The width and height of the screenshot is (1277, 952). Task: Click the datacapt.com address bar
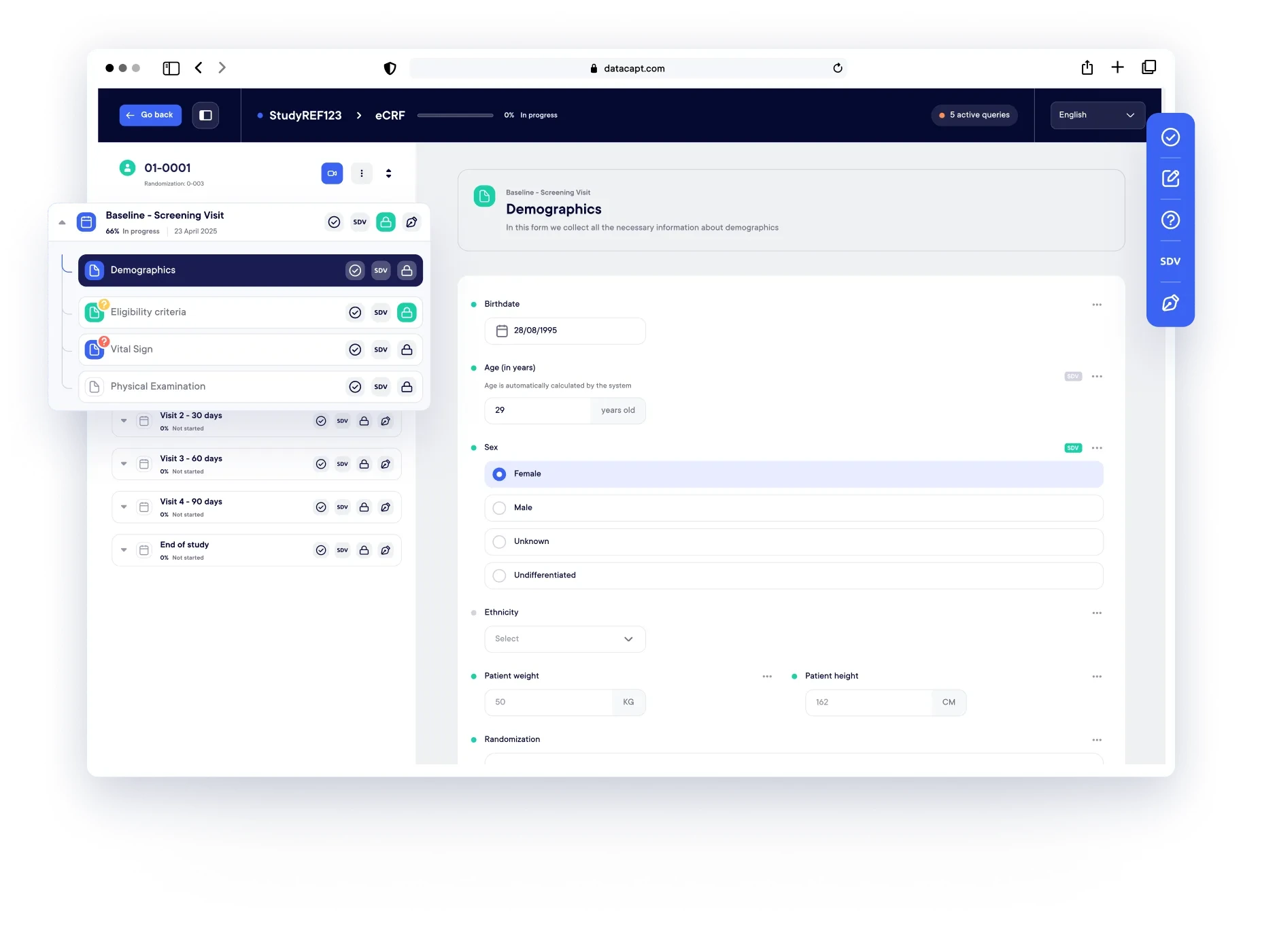pos(628,68)
